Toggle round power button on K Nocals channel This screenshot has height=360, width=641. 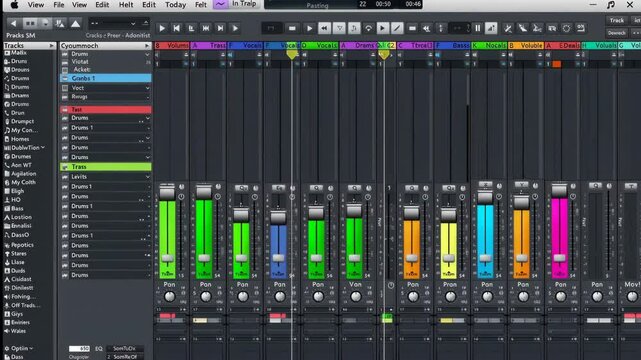coord(499,197)
